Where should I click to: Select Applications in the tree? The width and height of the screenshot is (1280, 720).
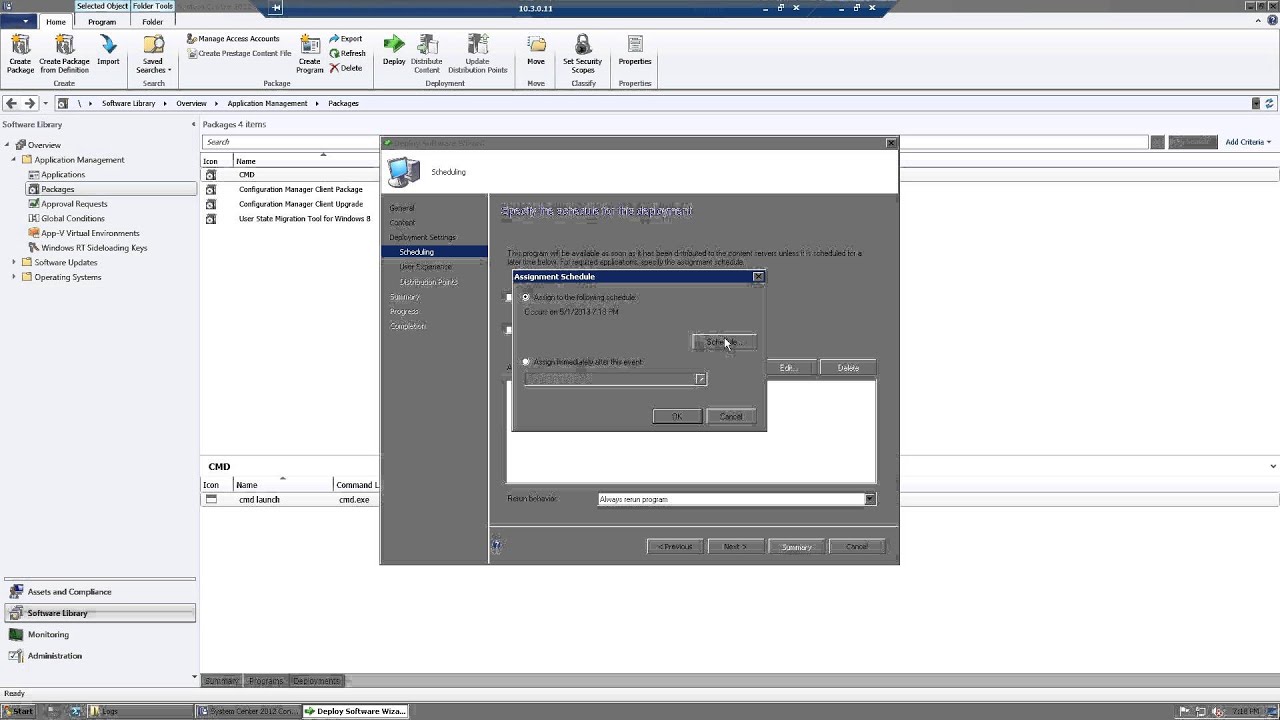coord(63,174)
